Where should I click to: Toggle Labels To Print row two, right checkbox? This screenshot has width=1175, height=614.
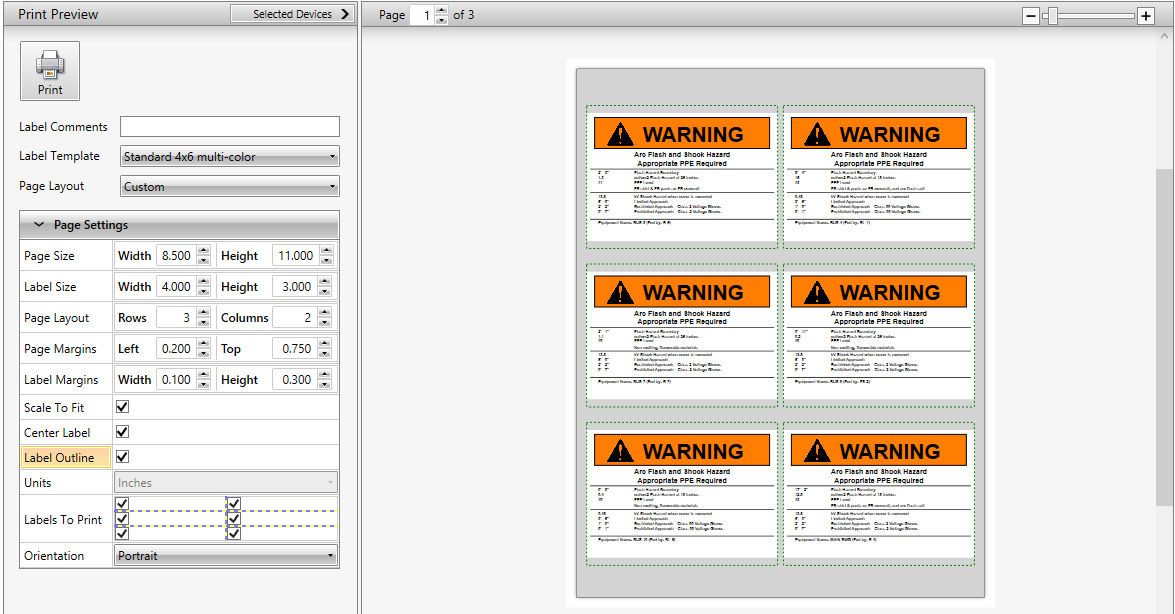[x=234, y=518]
